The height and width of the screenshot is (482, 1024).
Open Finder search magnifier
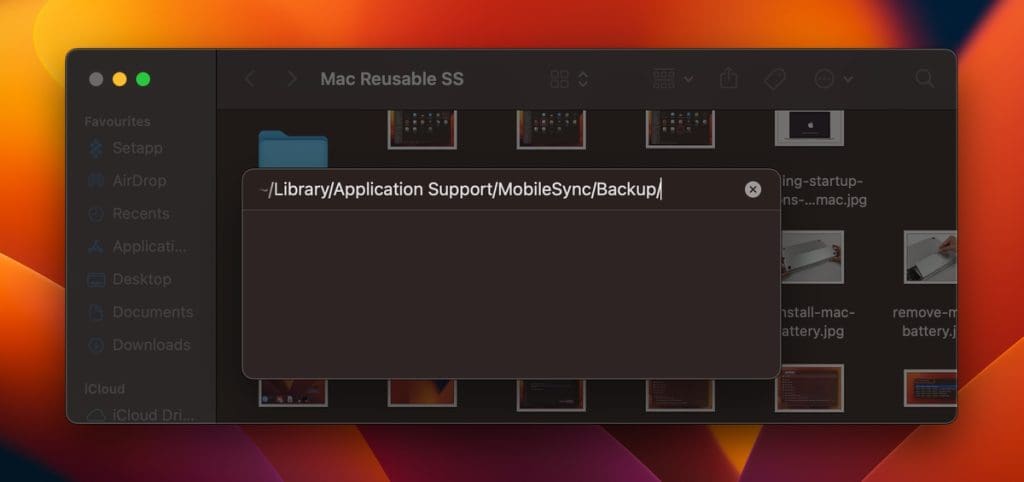click(x=924, y=79)
